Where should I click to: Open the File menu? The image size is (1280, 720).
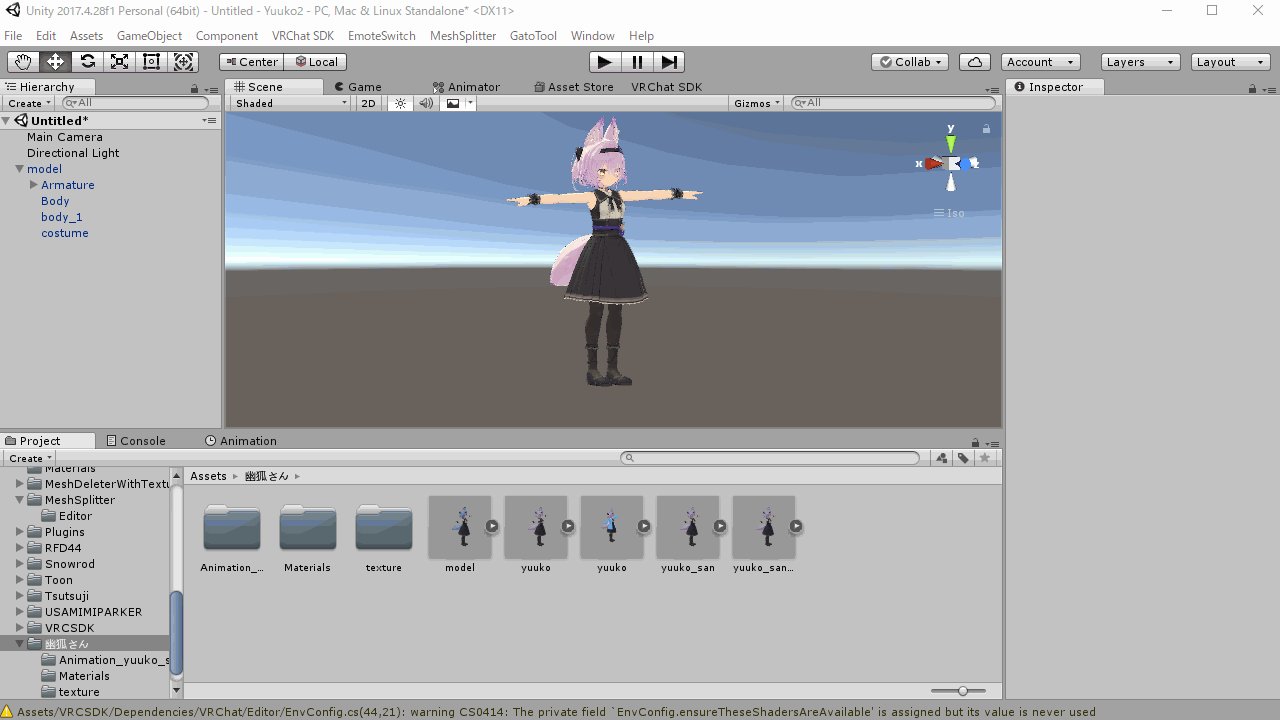click(13, 35)
